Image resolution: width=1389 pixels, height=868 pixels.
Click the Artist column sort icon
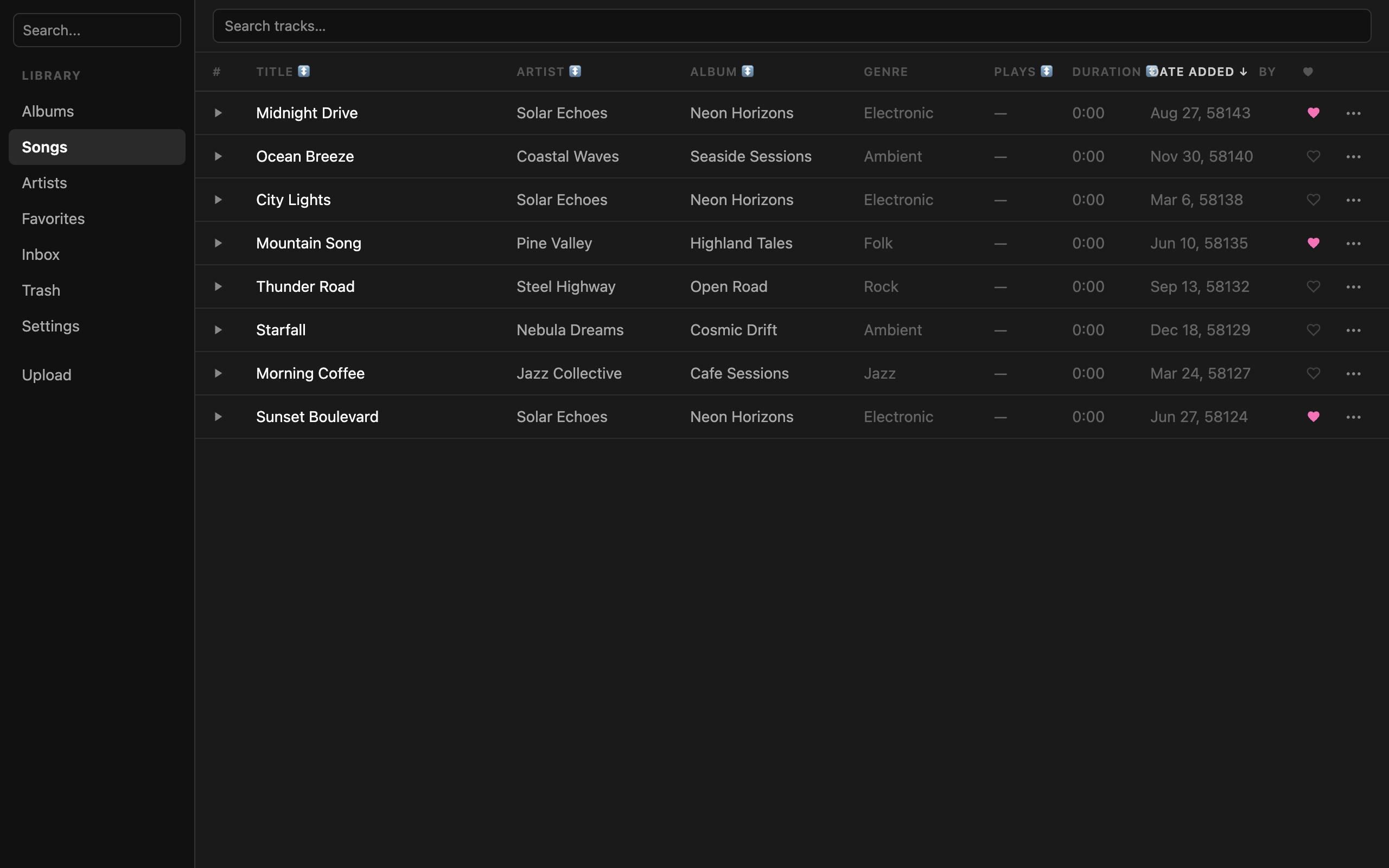(x=575, y=71)
